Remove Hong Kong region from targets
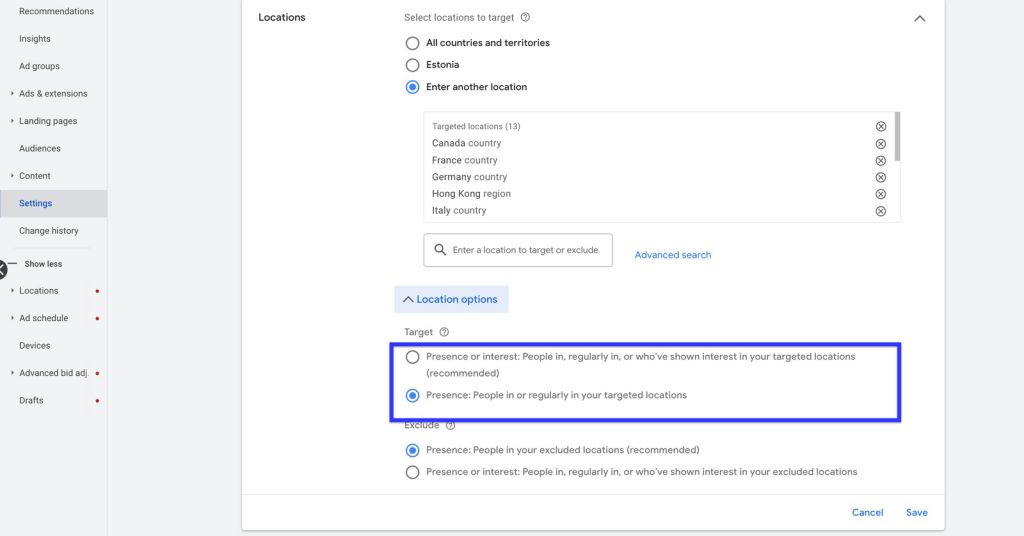1024x536 pixels. 880,194
